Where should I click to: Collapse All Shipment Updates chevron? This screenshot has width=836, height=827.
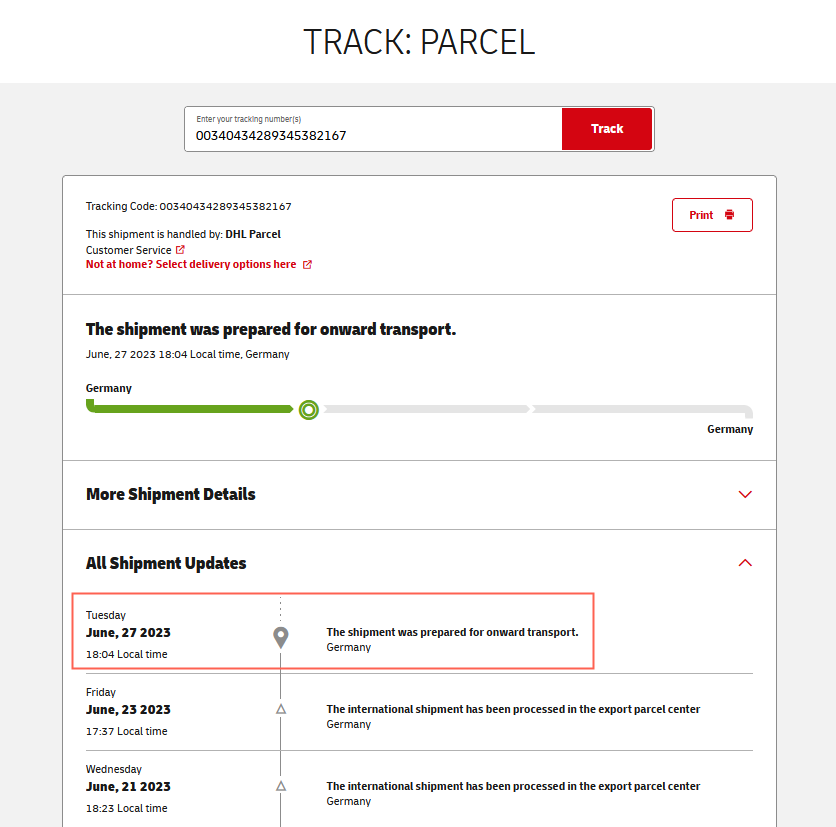[x=744, y=563]
